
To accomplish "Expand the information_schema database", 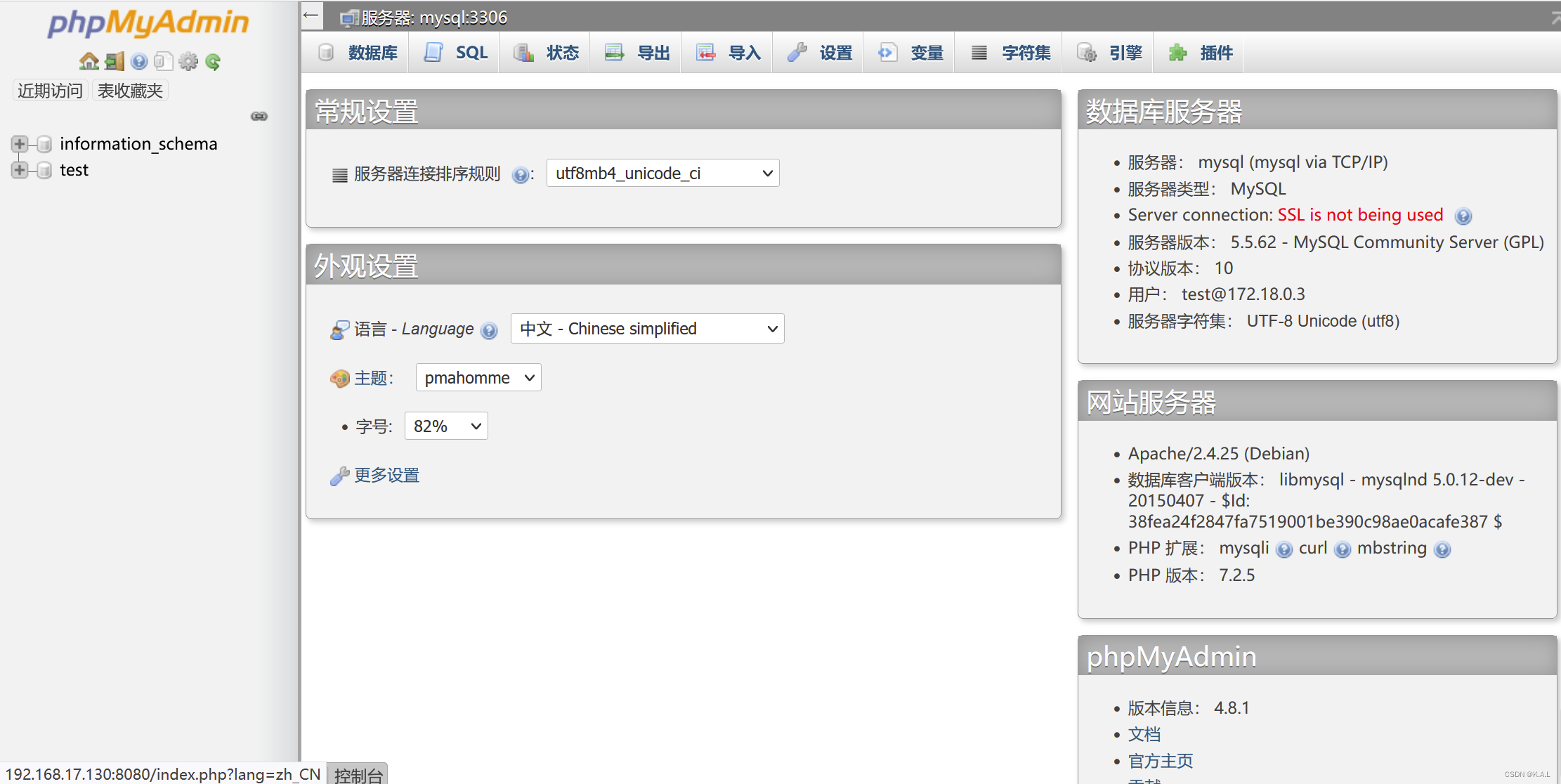I will (x=19, y=144).
